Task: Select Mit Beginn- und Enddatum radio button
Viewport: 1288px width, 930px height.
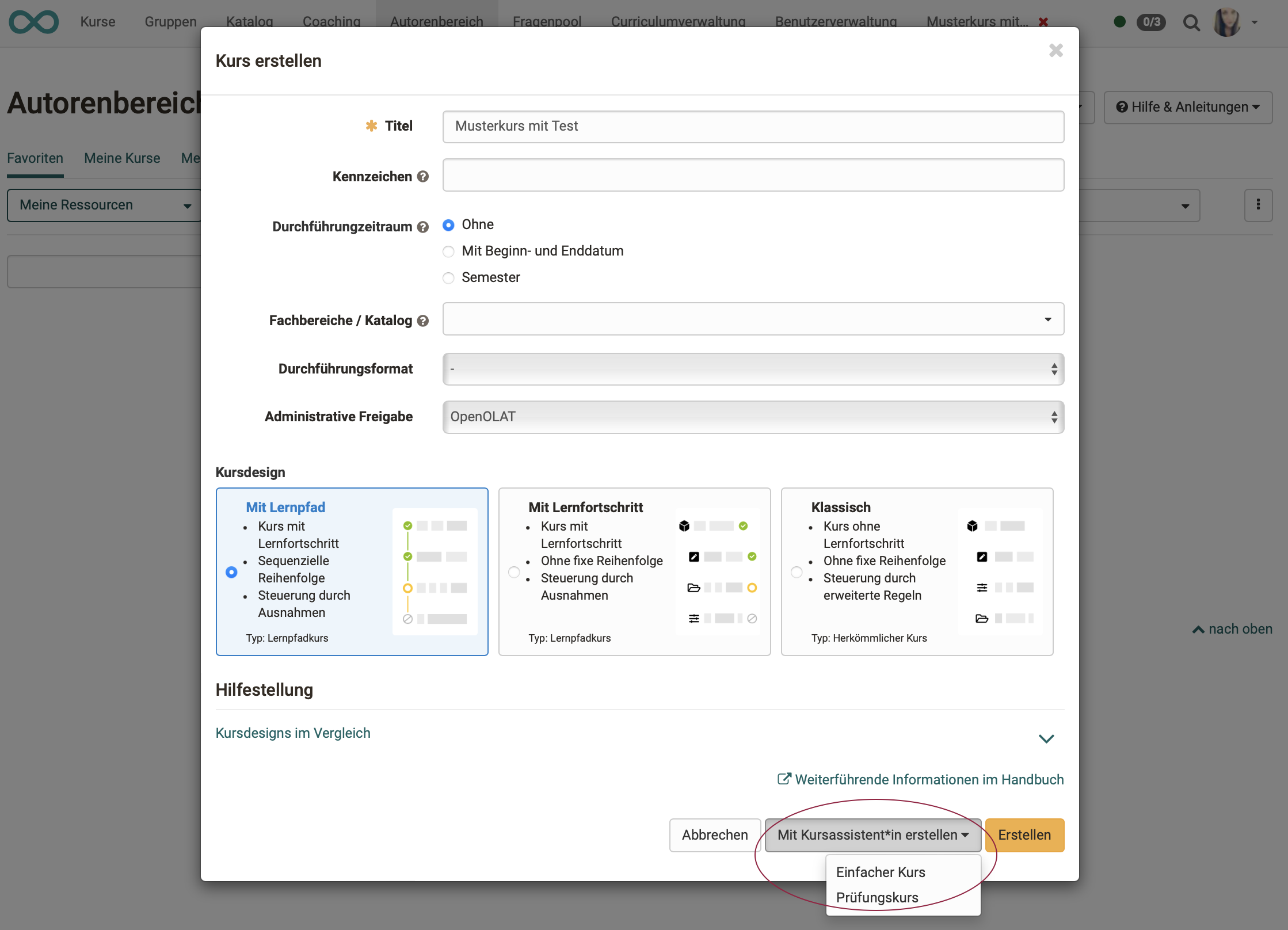Action: [448, 251]
